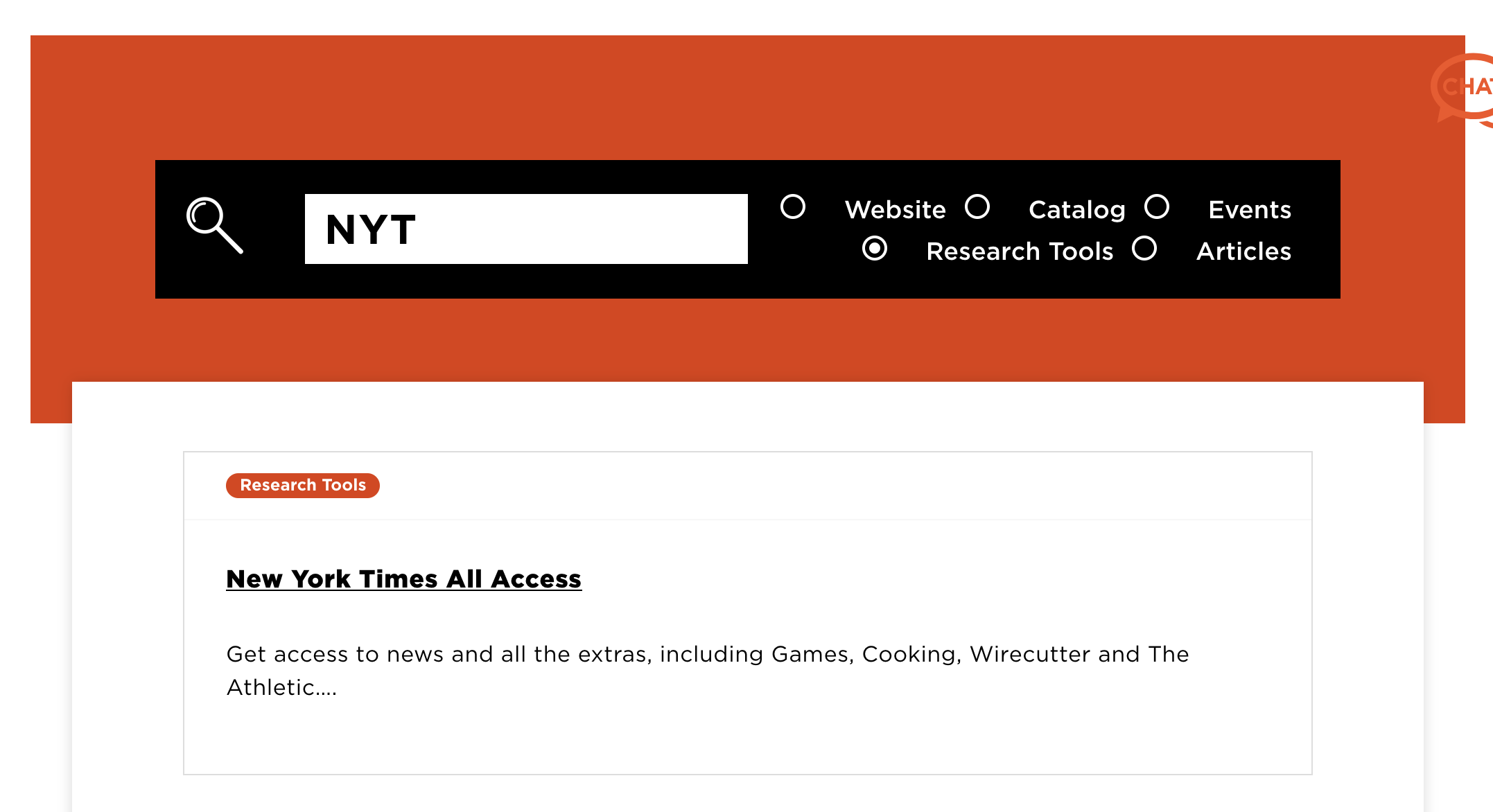Click the white Research Tools label in search bar

click(x=1020, y=251)
